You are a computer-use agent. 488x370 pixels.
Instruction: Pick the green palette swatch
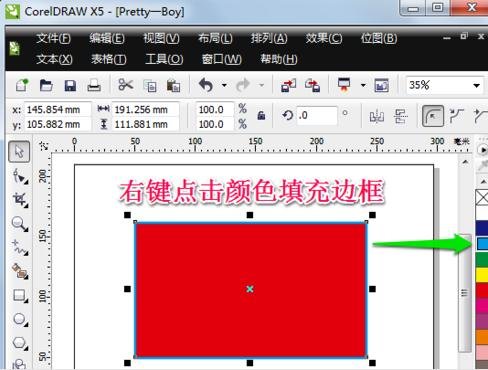pyautogui.click(x=482, y=259)
